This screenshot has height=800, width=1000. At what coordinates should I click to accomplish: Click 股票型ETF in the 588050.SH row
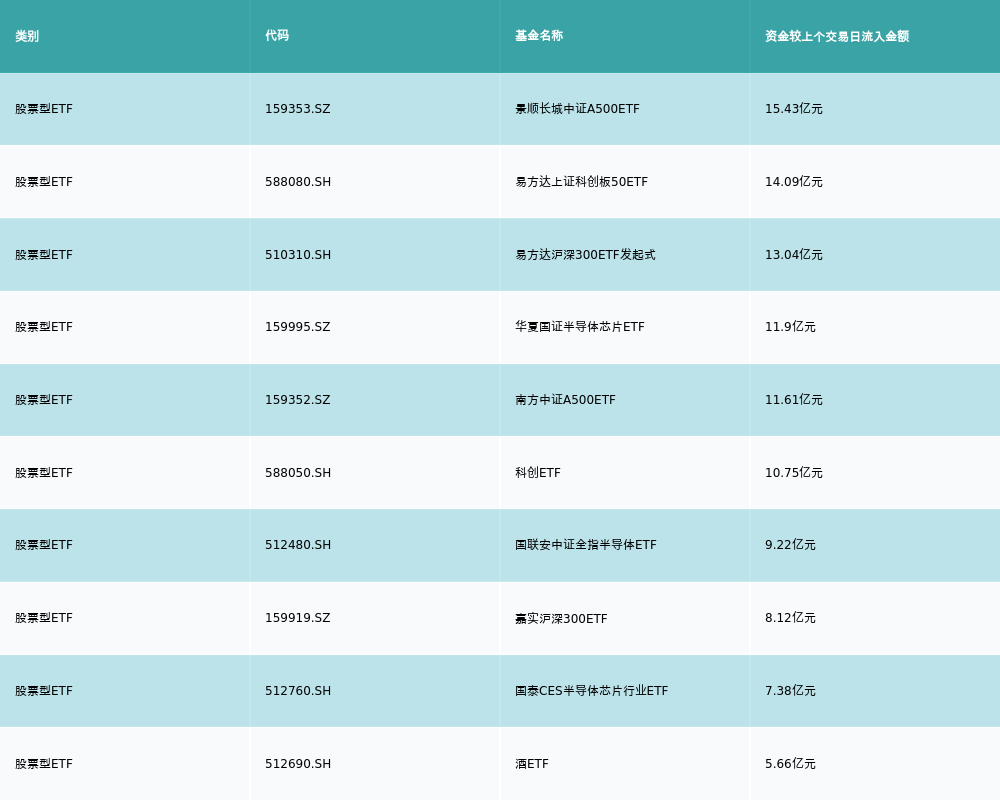coord(44,473)
